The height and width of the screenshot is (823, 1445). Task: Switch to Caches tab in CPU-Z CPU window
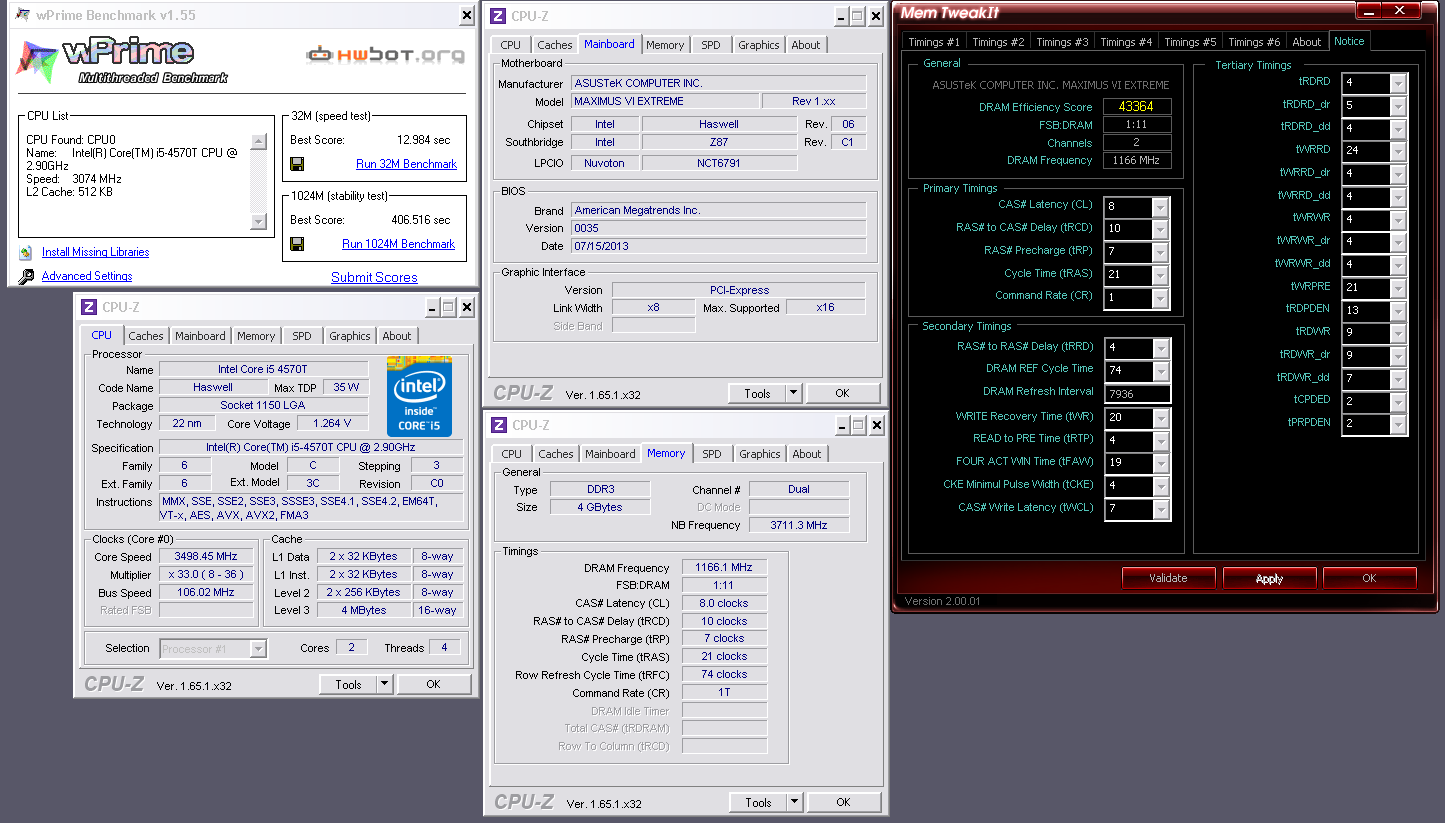pos(146,336)
